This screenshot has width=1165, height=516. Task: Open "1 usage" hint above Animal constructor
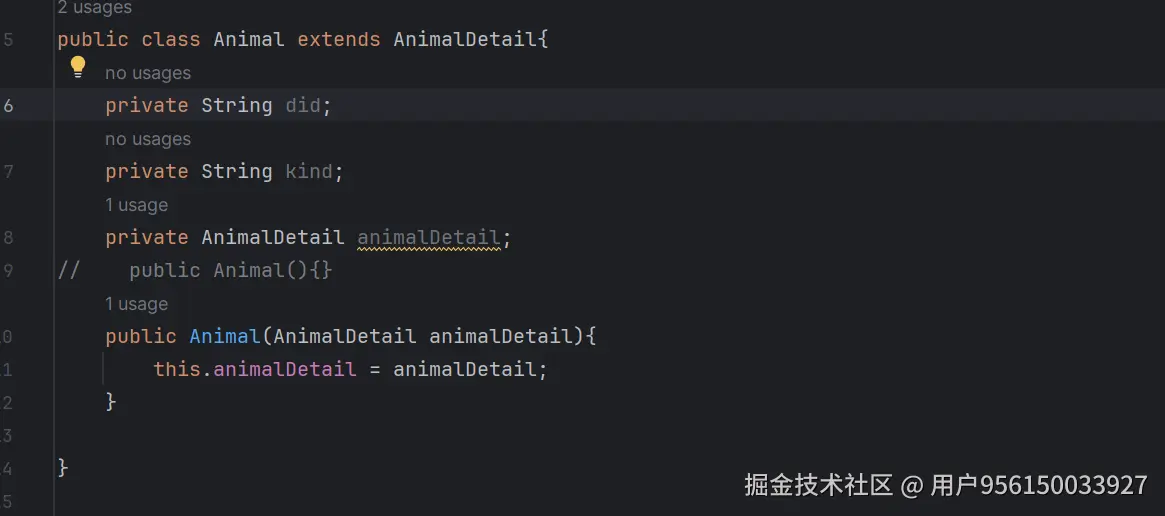pos(136,304)
